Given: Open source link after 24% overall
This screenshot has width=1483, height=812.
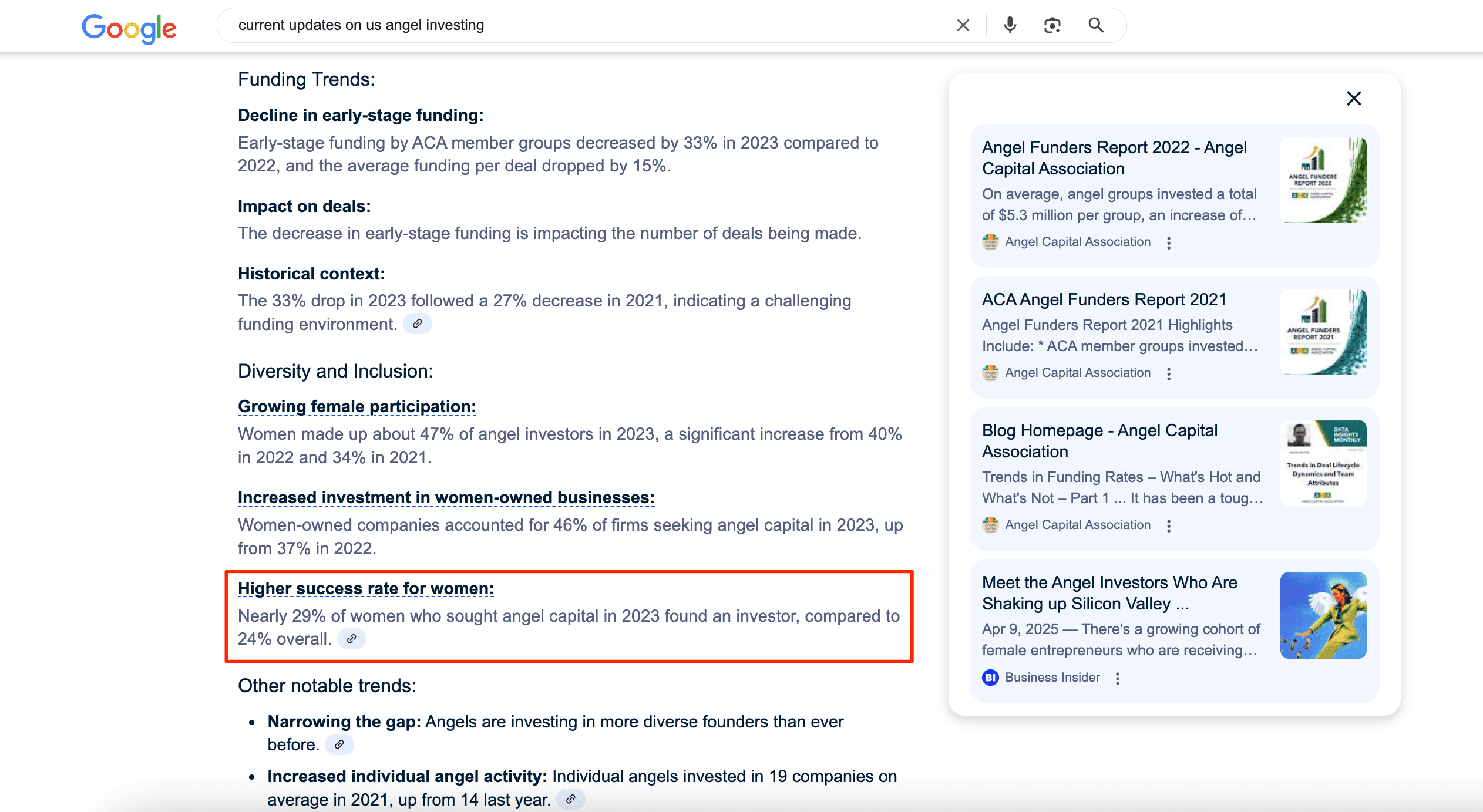Looking at the screenshot, I should [x=352, y=639].
